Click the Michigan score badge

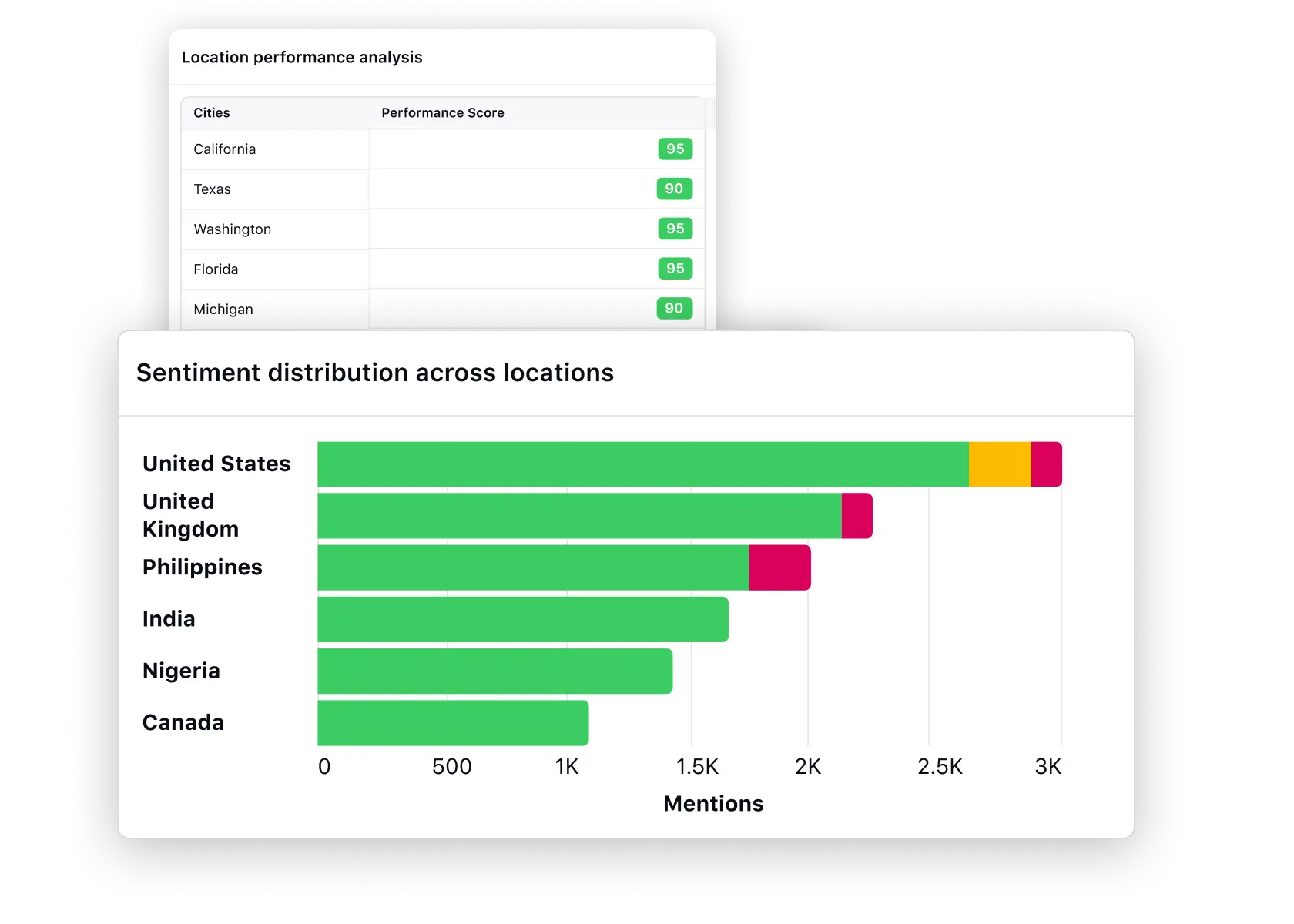point(675,309)
